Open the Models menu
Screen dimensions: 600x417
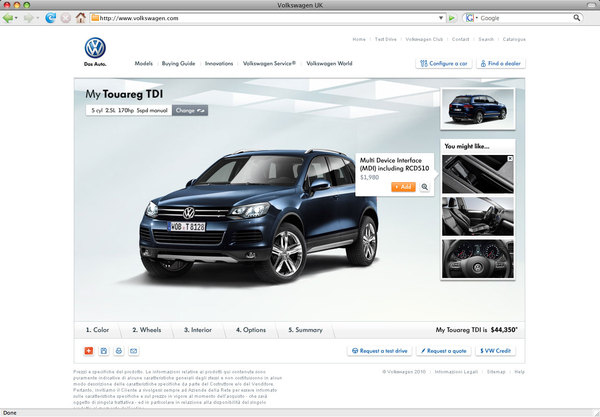143,63
